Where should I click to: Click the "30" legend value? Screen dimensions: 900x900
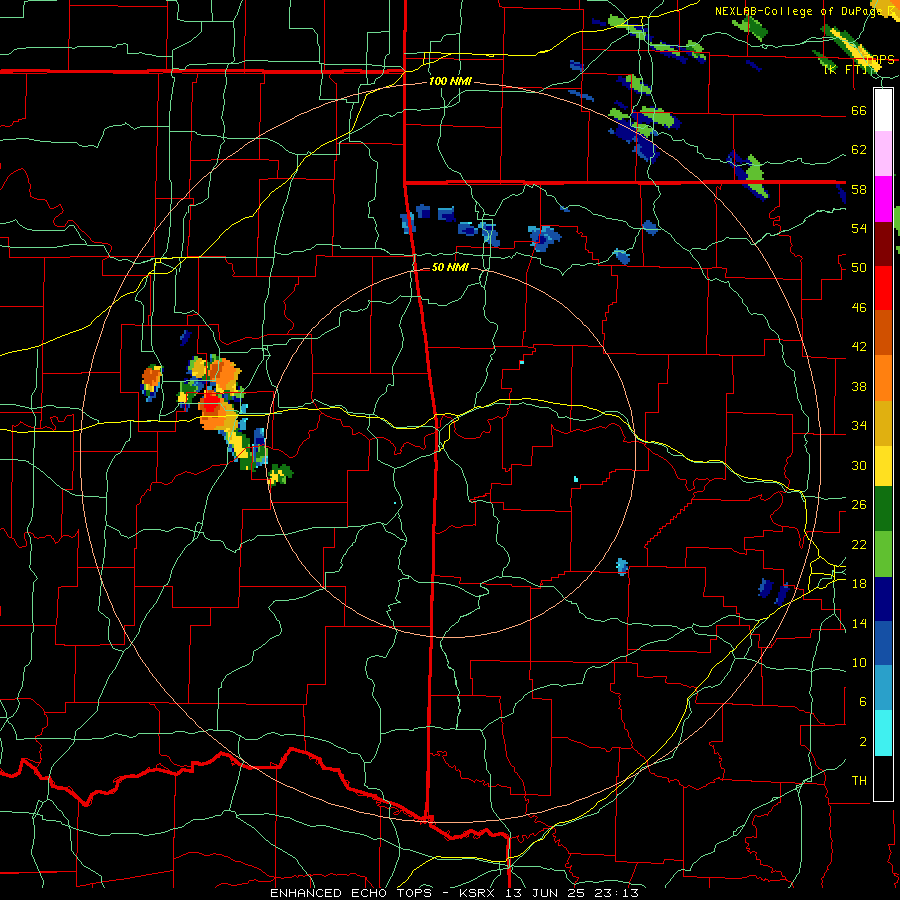pyautogui.click(x=859, y=465)
